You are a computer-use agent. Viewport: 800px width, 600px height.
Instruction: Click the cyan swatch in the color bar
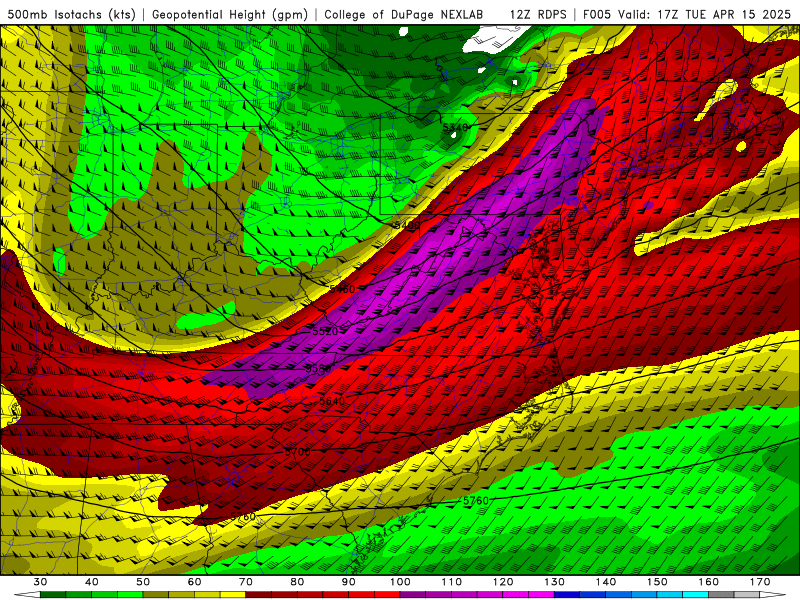pos(695,594)
